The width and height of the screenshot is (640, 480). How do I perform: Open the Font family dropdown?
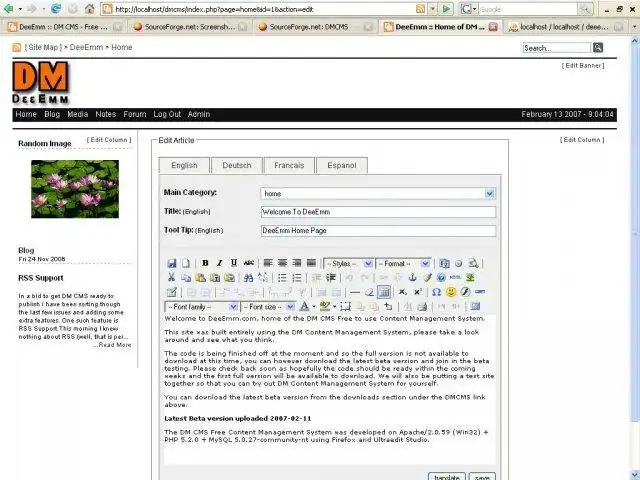coord(201,307)
